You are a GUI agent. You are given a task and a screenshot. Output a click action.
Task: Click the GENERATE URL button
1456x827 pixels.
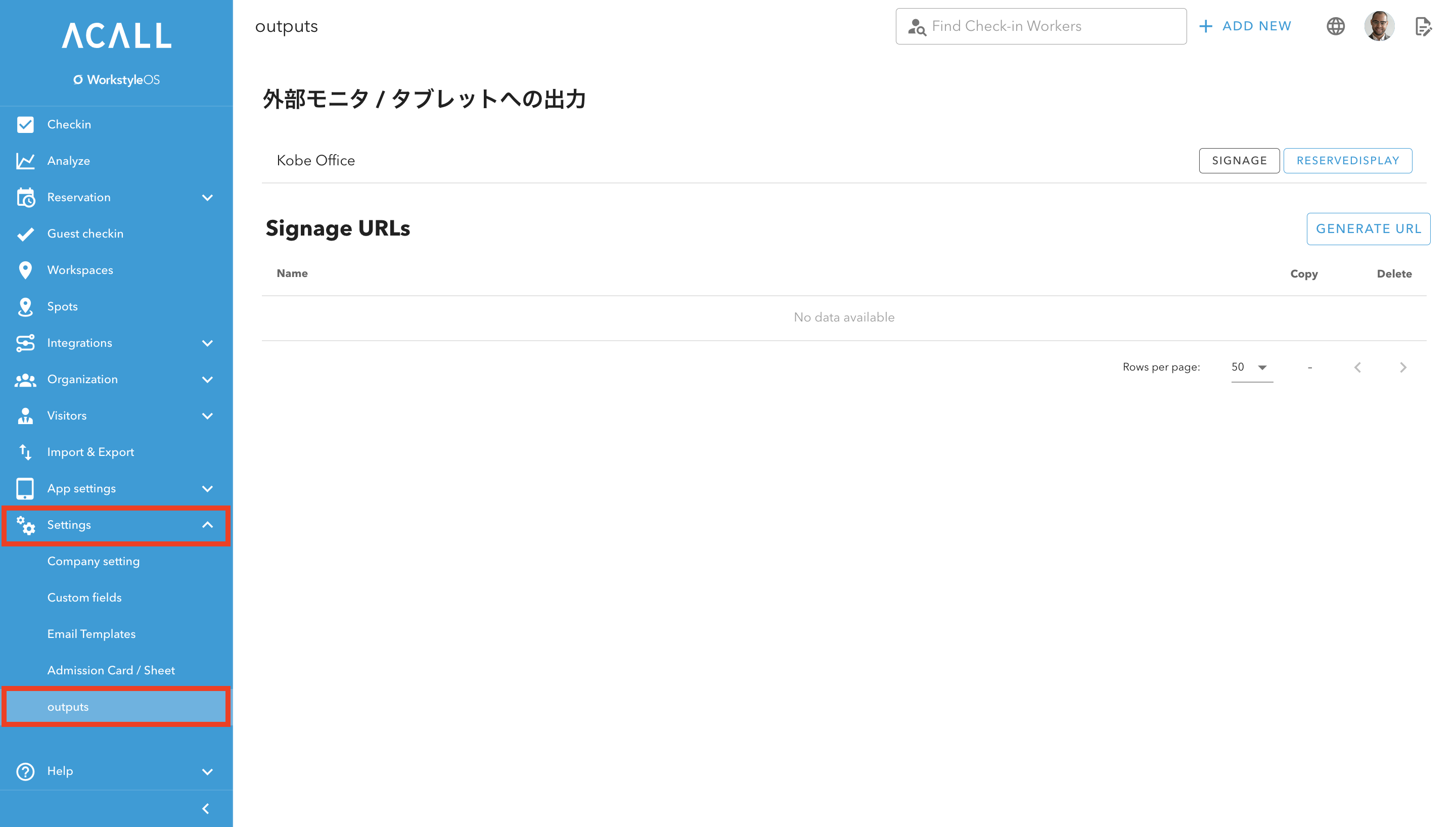pyautogui.click(x=1368, y=229)
